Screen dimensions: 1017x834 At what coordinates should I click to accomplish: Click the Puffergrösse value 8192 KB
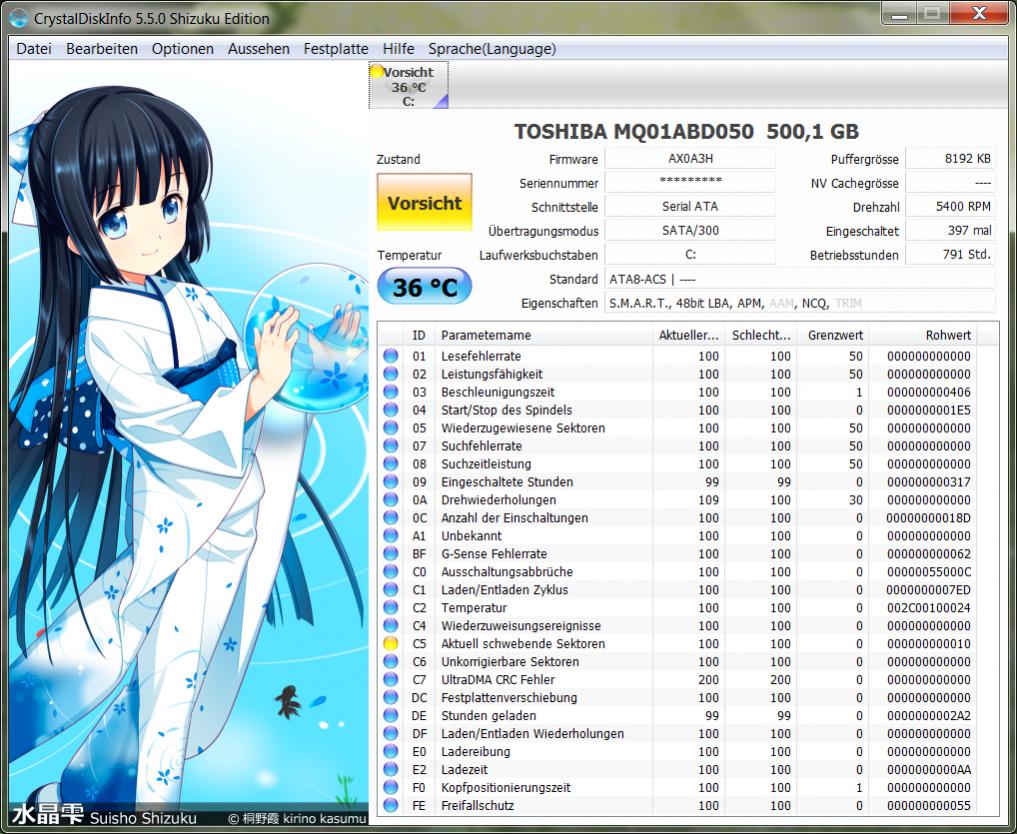click(x=950, y=158)
